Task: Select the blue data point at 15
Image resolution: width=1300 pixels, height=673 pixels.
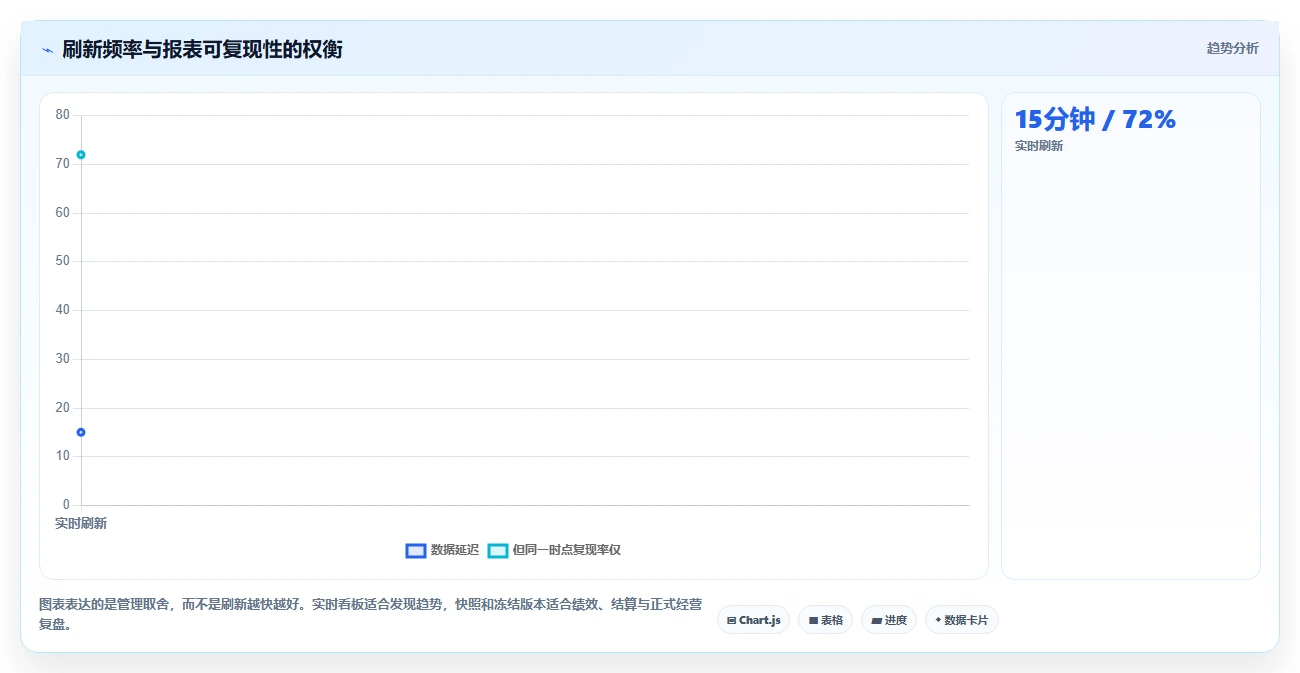Action: click(81, 432)
